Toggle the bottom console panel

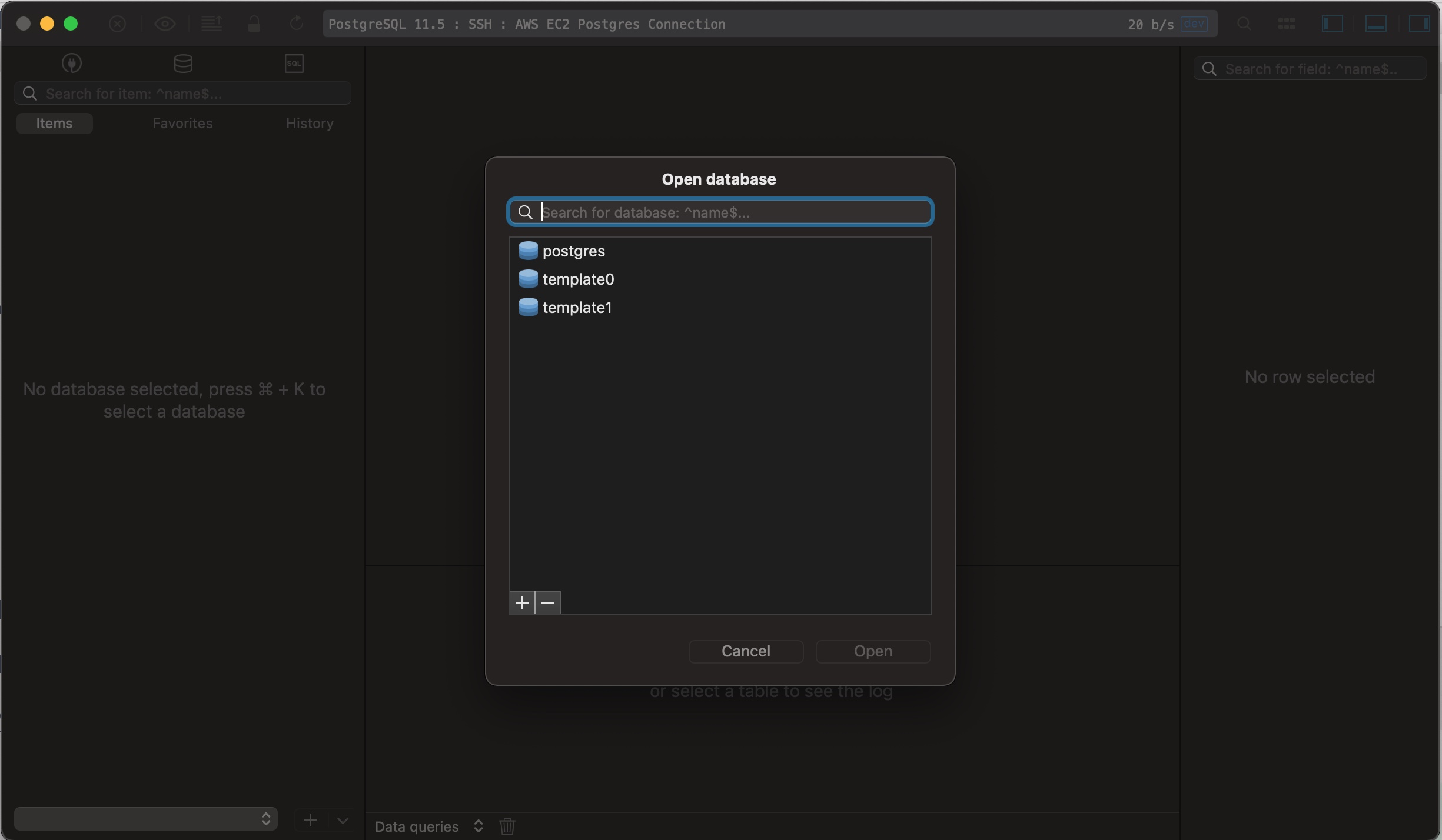(x=1375, y=24)
